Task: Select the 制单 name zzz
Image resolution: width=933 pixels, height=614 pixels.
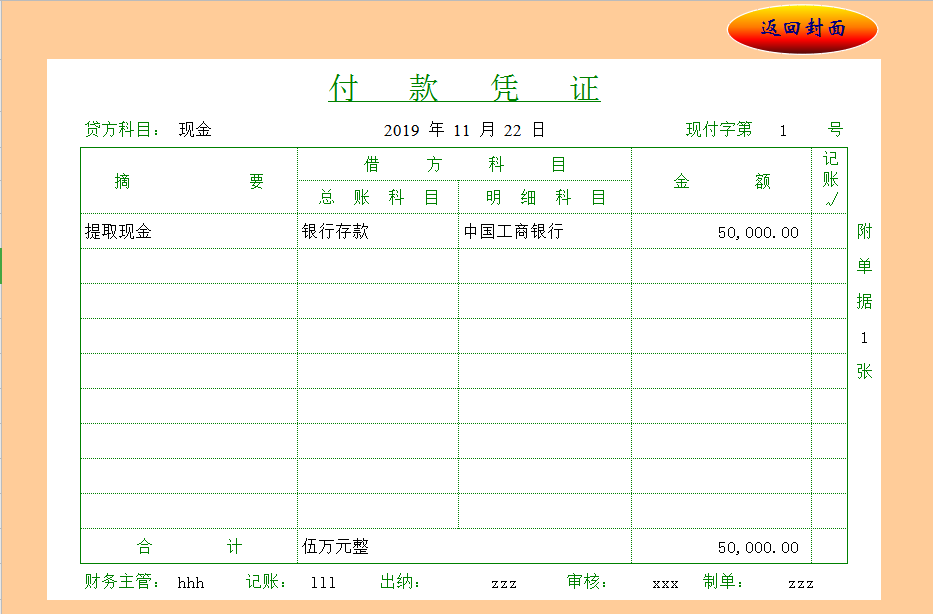Action: [800, 583]
